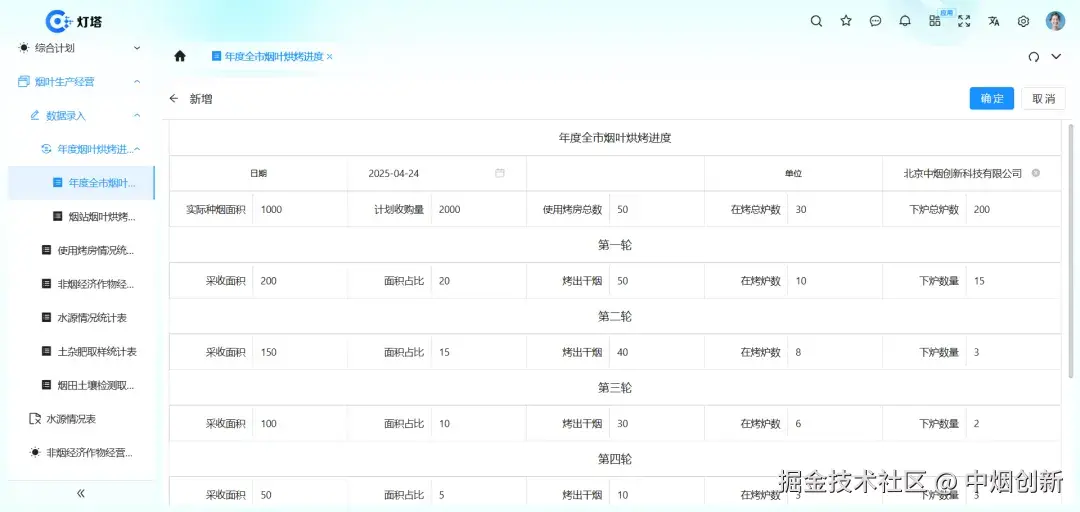The width and height of the screenshot is (1080, 512).
Task: Click 第一轮 在烤炉数 field 10
Action: tap(835, 281)
